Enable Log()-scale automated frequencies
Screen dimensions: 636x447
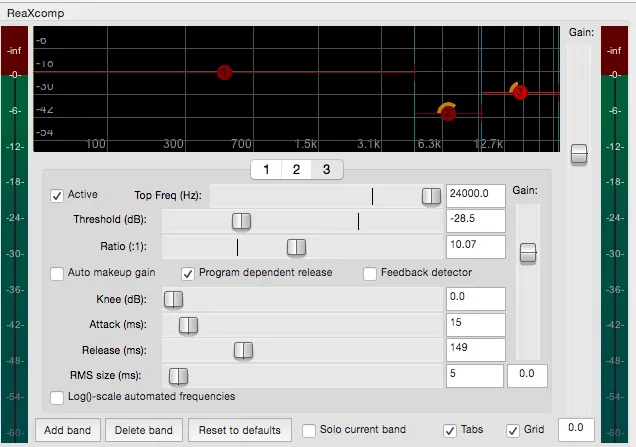tap(57, 398)
